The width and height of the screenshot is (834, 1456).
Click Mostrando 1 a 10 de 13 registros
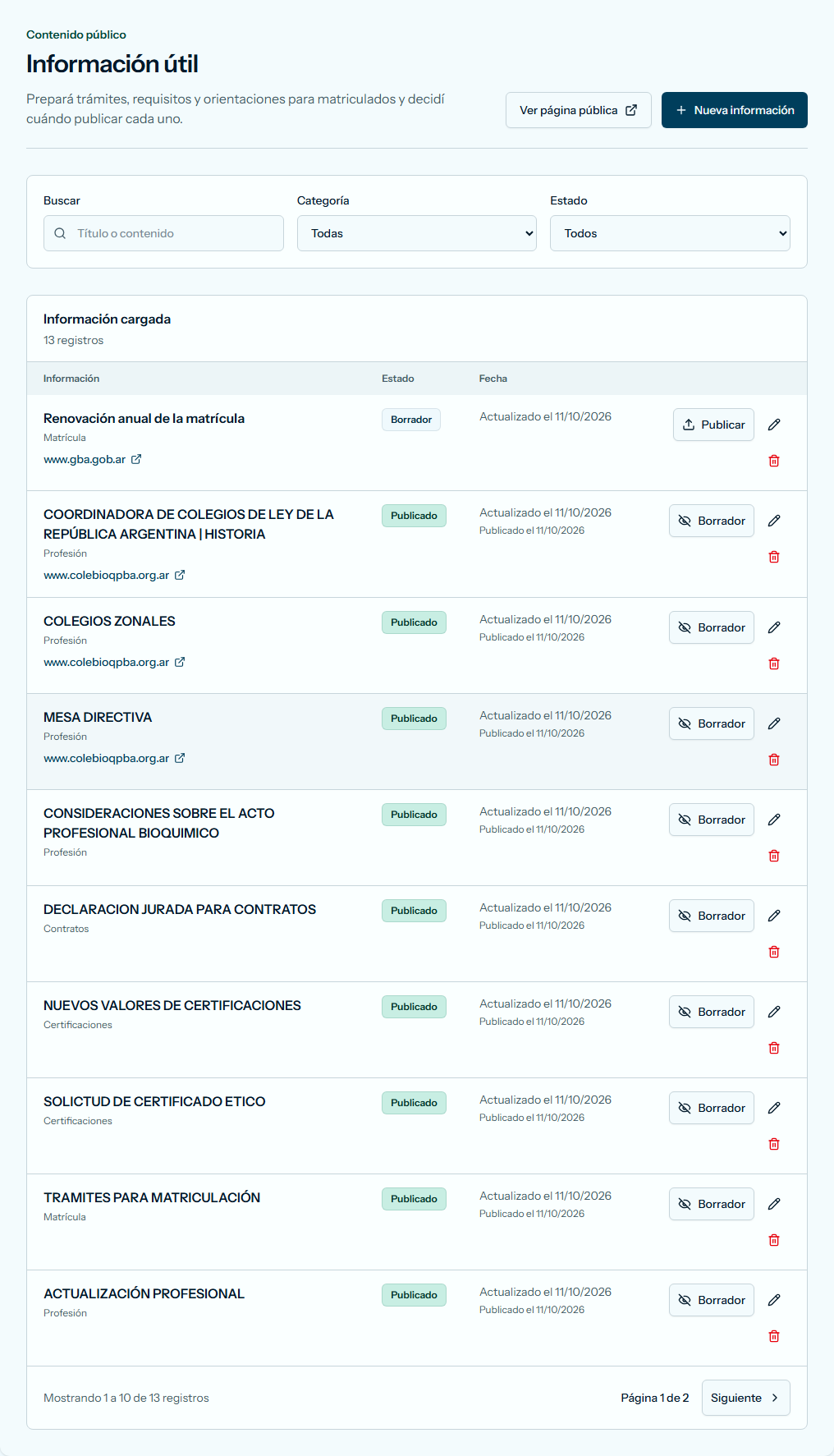(x=126, y=1398)
